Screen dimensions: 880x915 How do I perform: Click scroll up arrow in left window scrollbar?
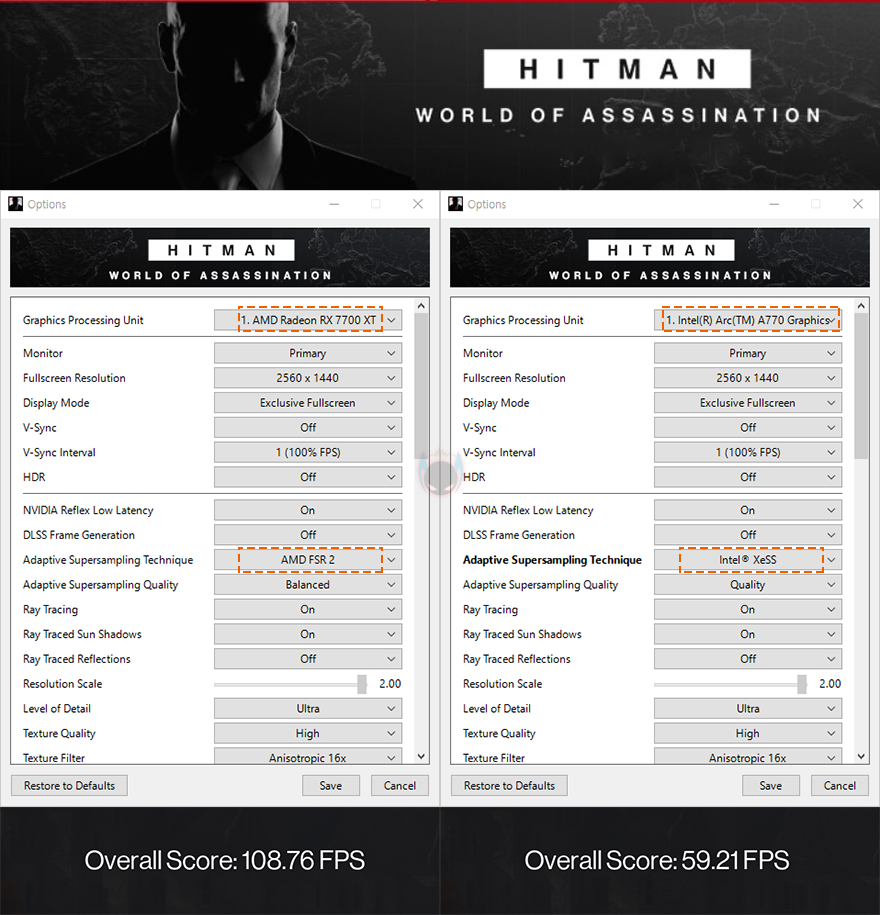pos(421,306)
